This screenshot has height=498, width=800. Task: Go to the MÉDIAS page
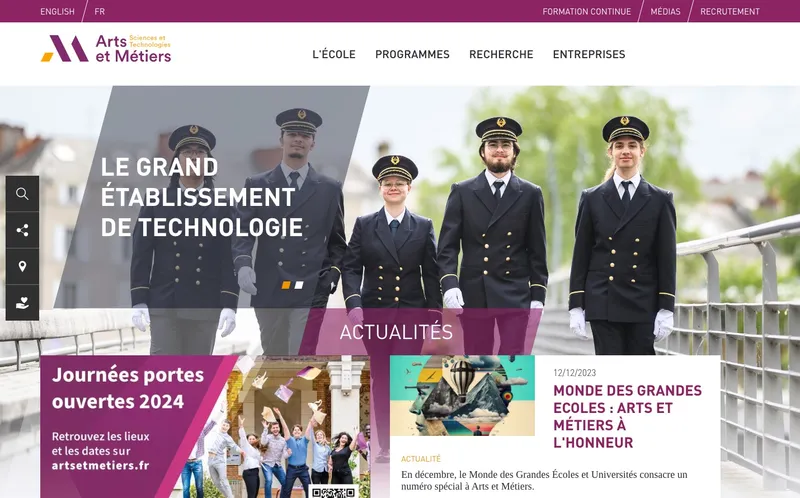pyautogui.click(x=665, y=11)
